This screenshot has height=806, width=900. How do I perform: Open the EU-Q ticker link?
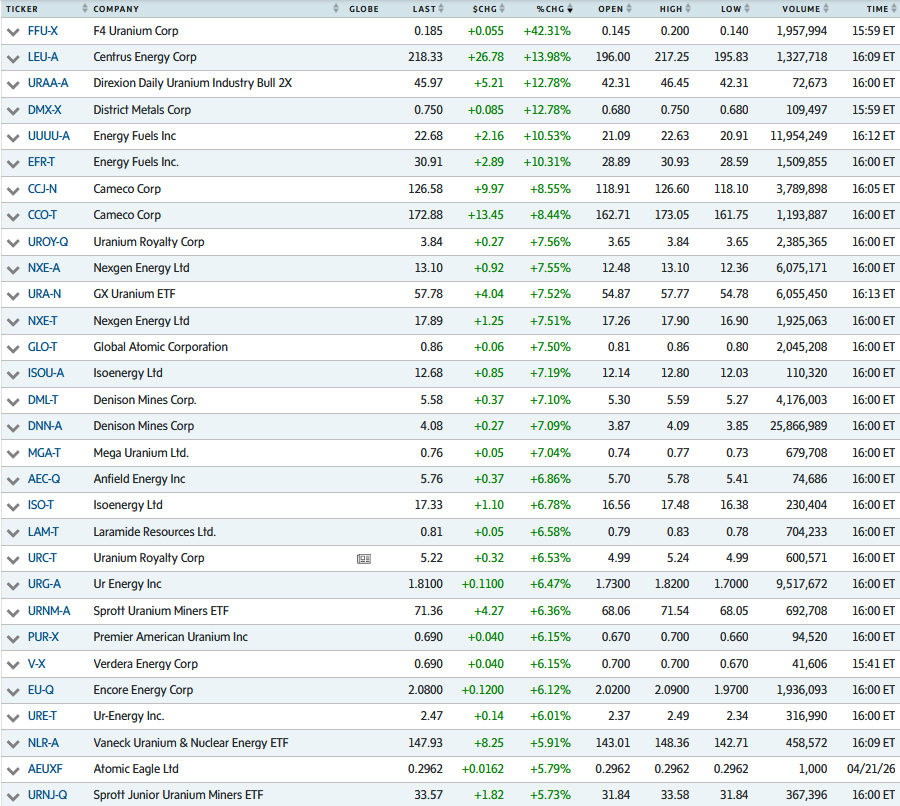[41, 690]
